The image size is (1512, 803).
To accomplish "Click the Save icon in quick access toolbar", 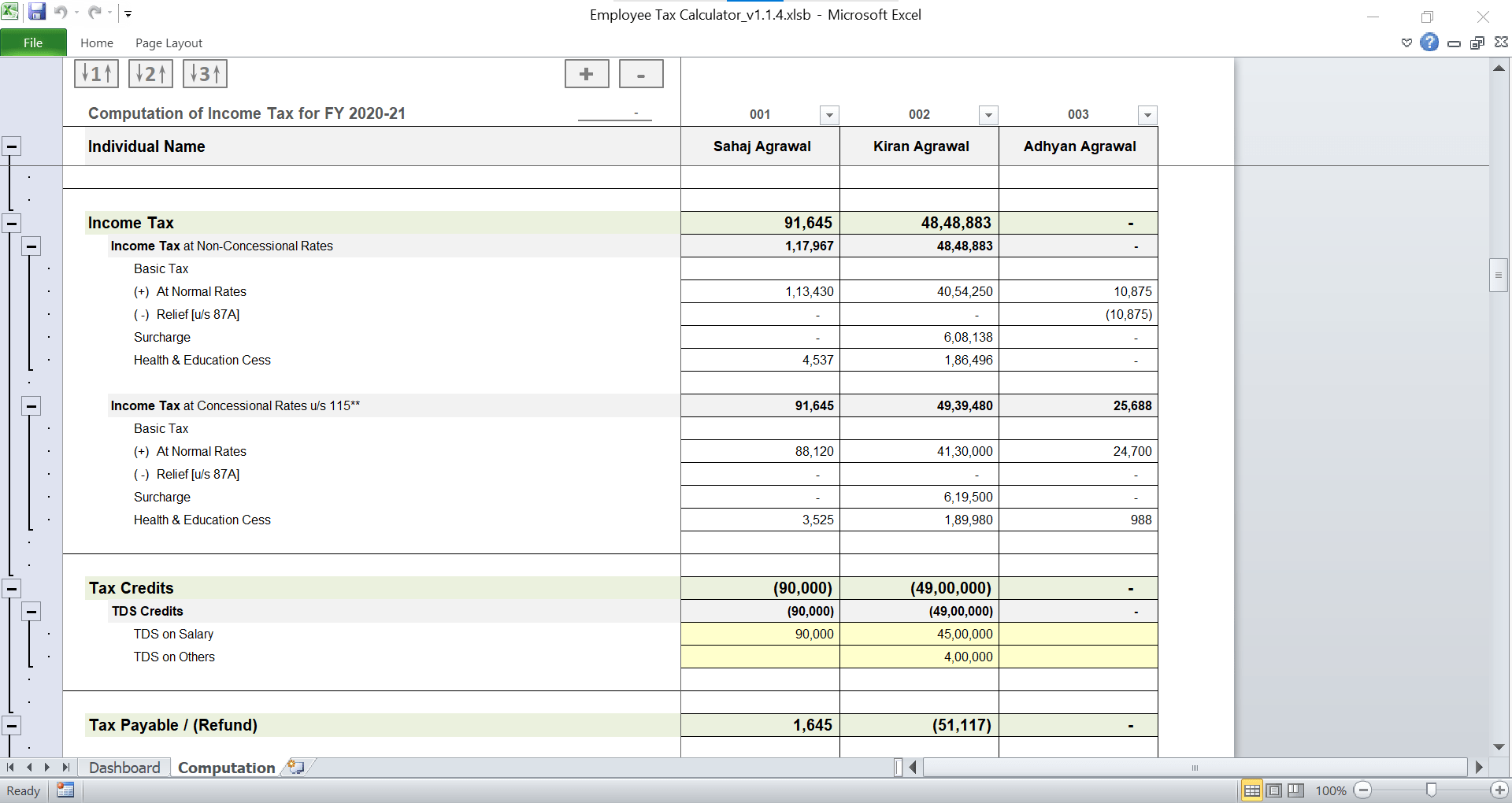I will (x=36, y=12).
